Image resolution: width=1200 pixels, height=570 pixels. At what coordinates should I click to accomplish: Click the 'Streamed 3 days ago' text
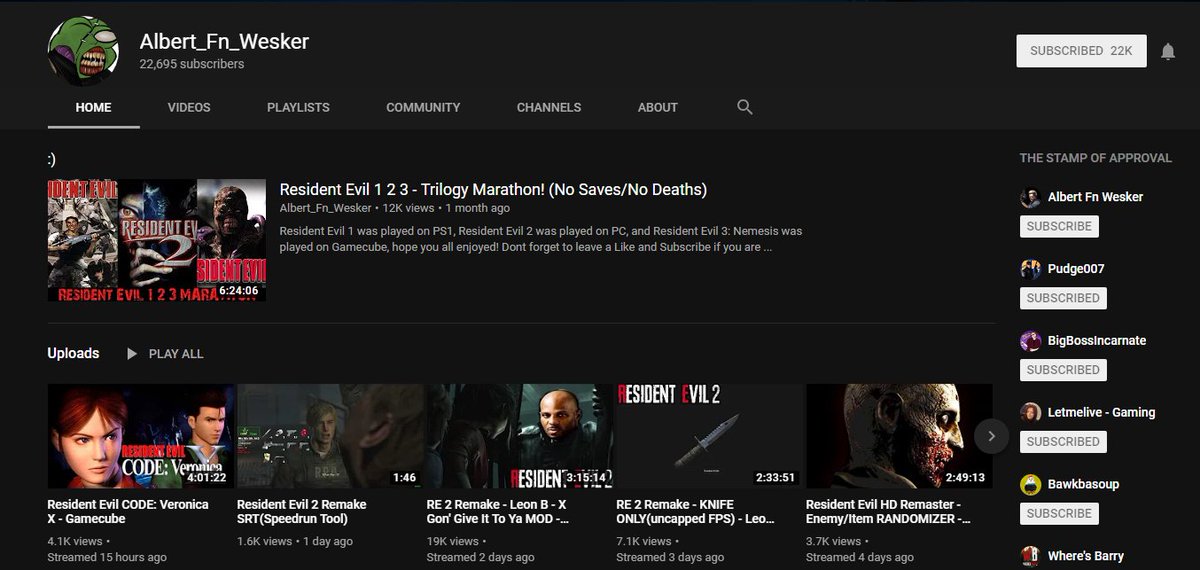click(671, 557)
